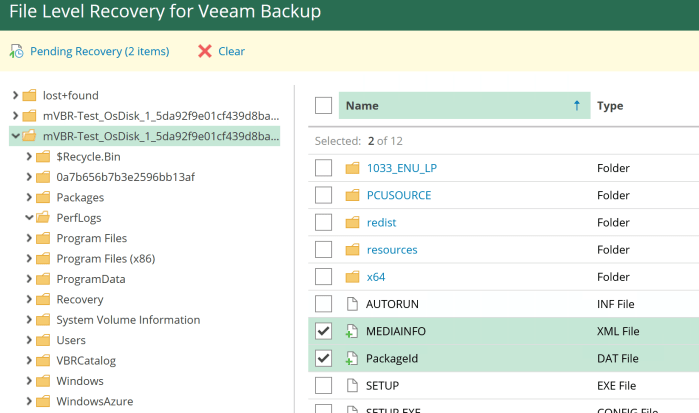Viewport: 699px width, 413px height.
Task: Click the AUTORUN file icon
Action: point(352,304)
